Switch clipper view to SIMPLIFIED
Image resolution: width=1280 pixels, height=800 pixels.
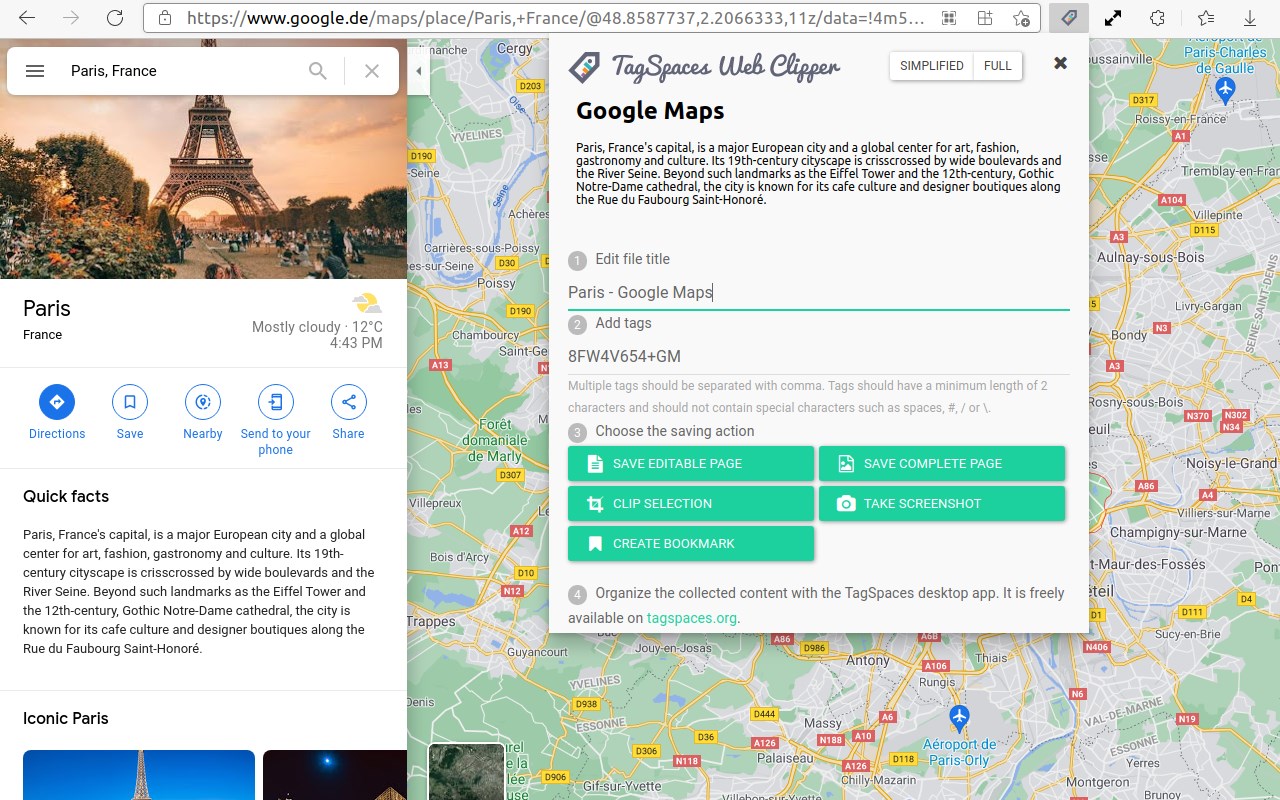pos(931,66)
